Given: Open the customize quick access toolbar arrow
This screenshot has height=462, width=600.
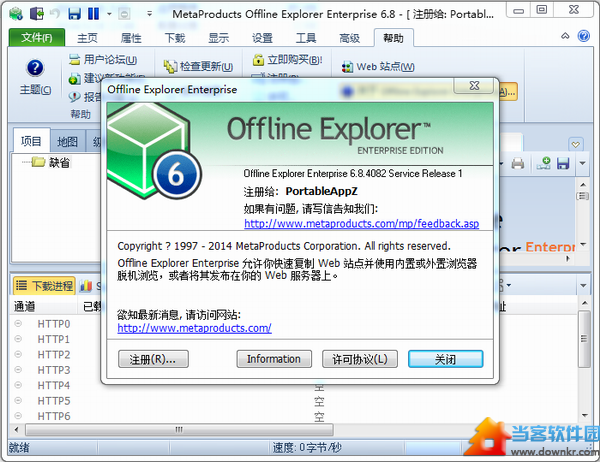Looking at the screenshot, I should click(x=149, y=14).
